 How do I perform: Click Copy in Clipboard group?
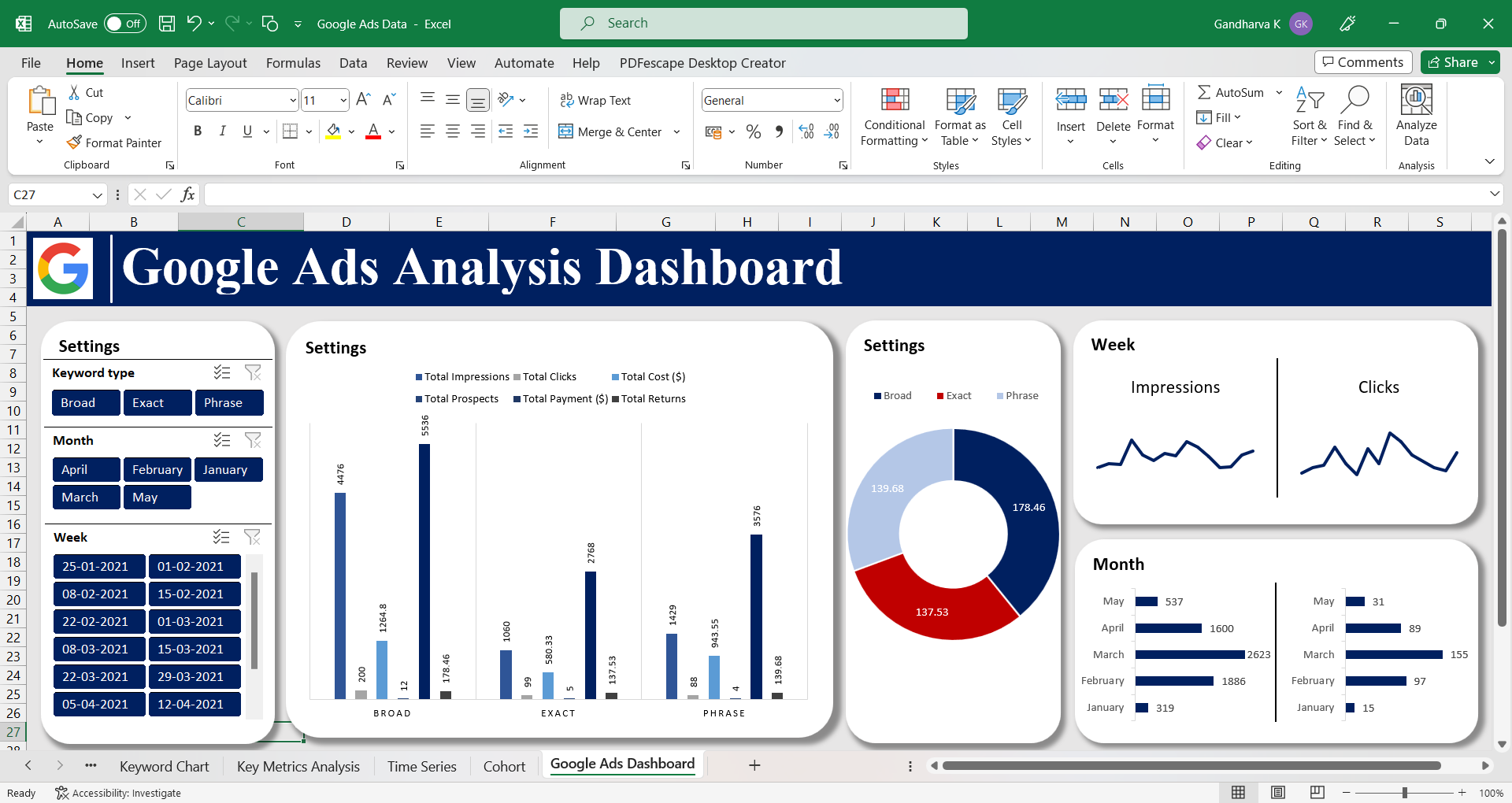pos(91,117)
